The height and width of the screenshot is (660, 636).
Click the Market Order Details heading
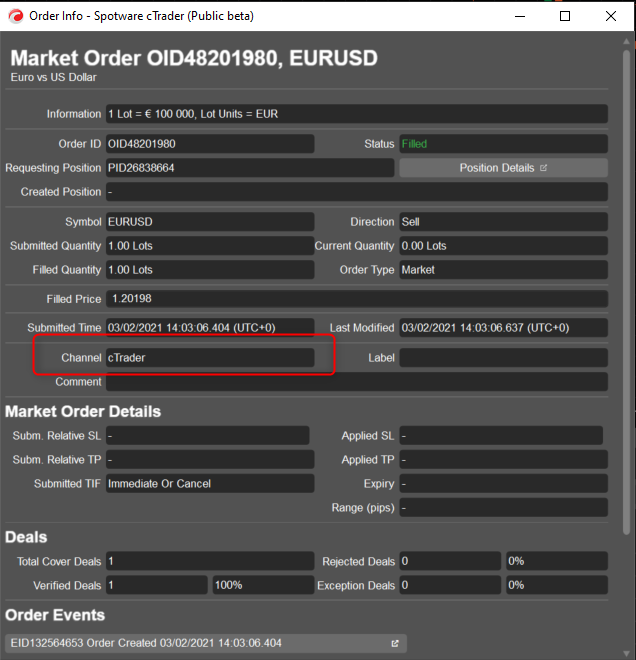83,412
